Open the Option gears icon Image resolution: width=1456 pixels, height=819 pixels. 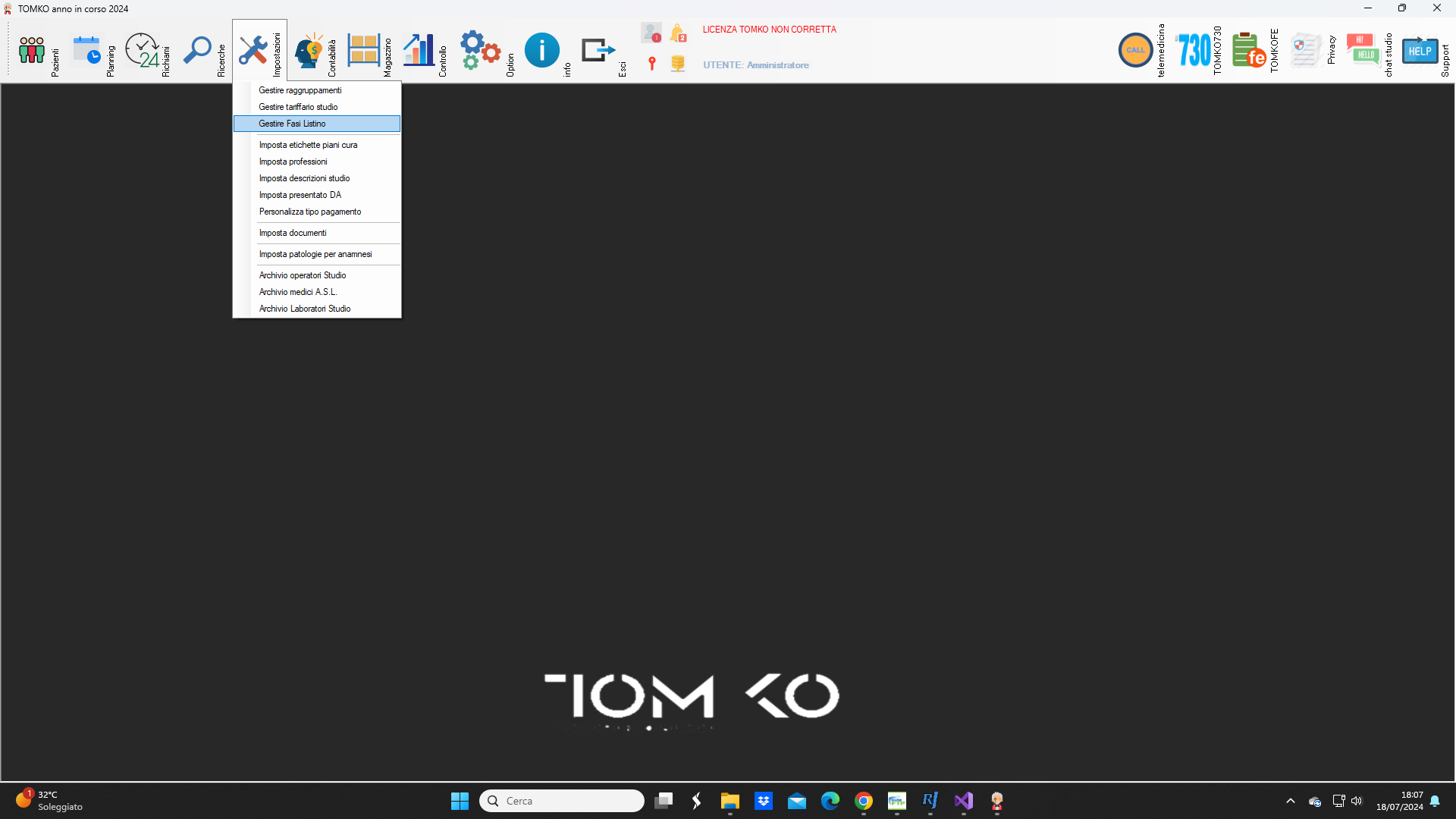pyautogui.click(x=480, y=50)
